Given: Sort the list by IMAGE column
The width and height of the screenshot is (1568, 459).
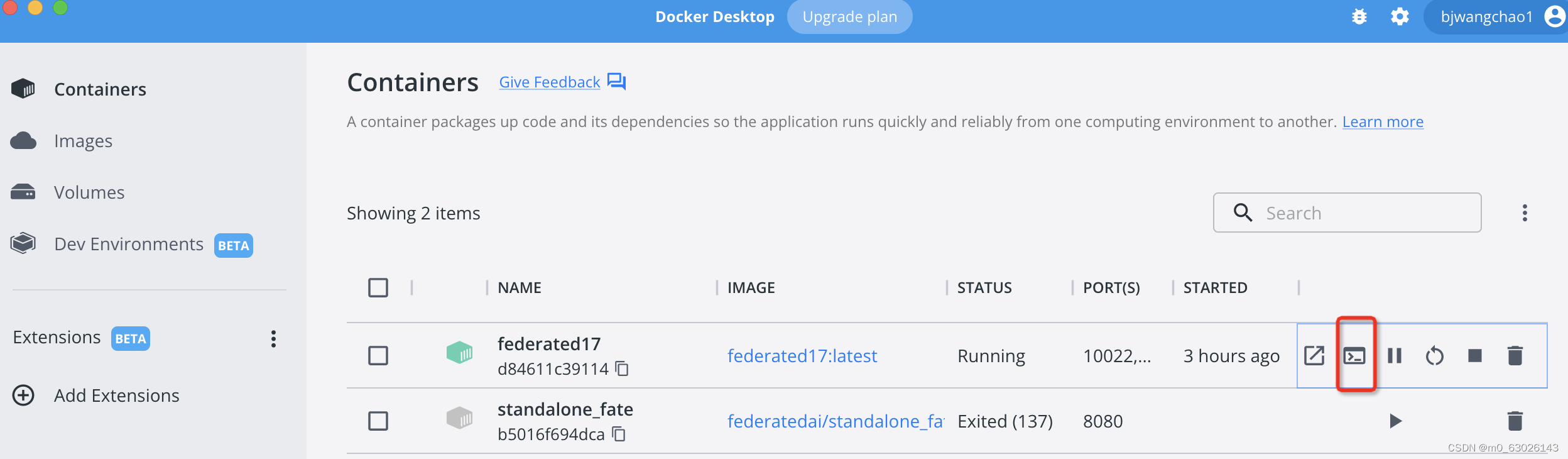Looking at the screenshot, I should click(751, 288).
